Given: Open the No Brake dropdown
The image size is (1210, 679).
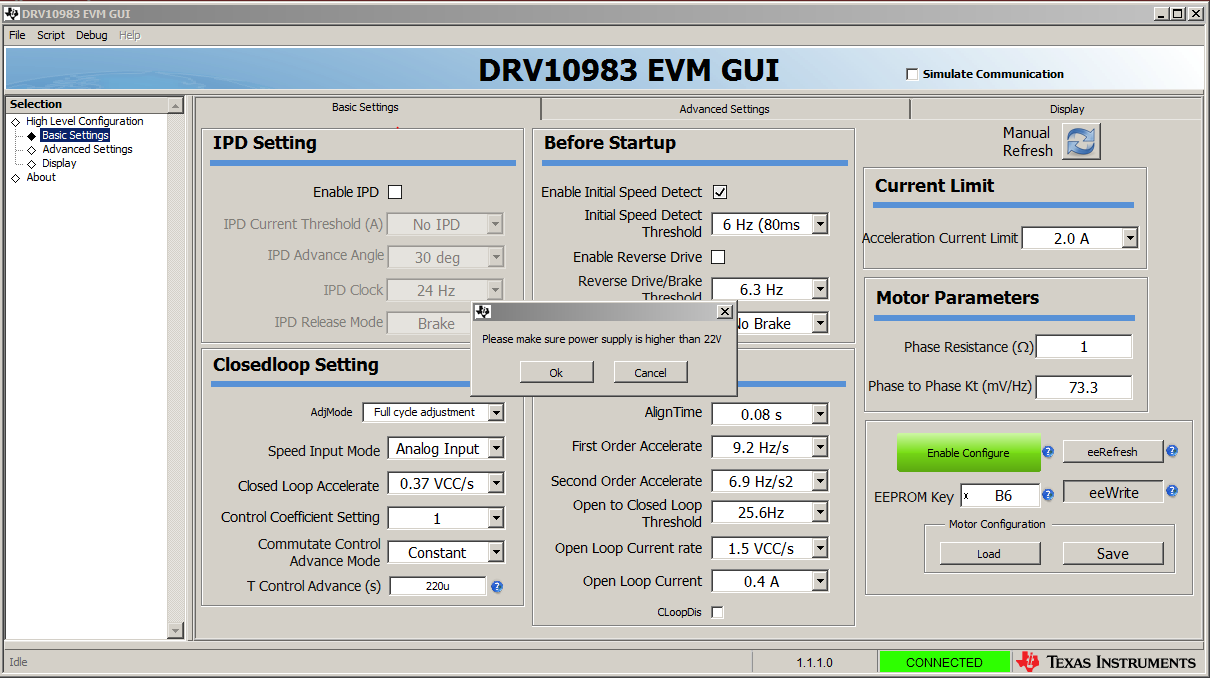Looking at the screenshot, I should (x=820, y=323).
